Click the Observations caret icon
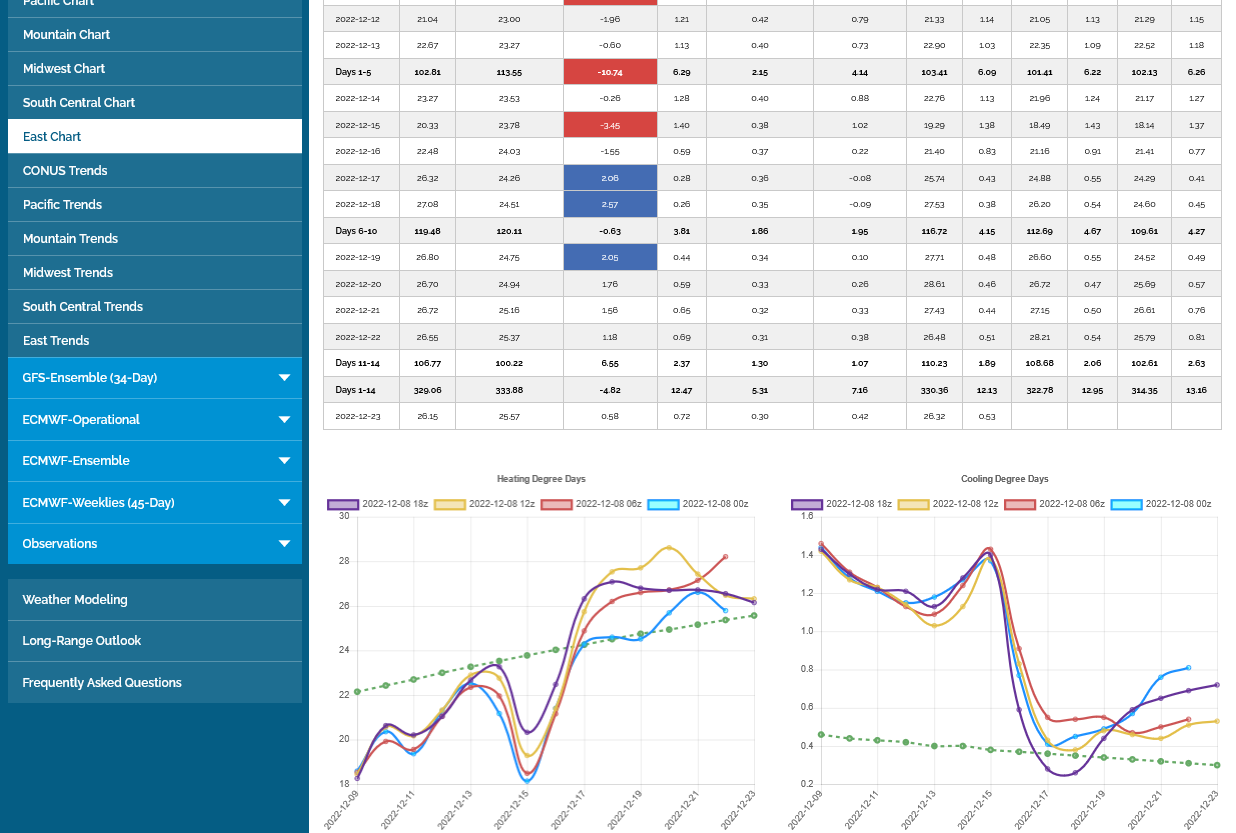 (x=284, y=544)
